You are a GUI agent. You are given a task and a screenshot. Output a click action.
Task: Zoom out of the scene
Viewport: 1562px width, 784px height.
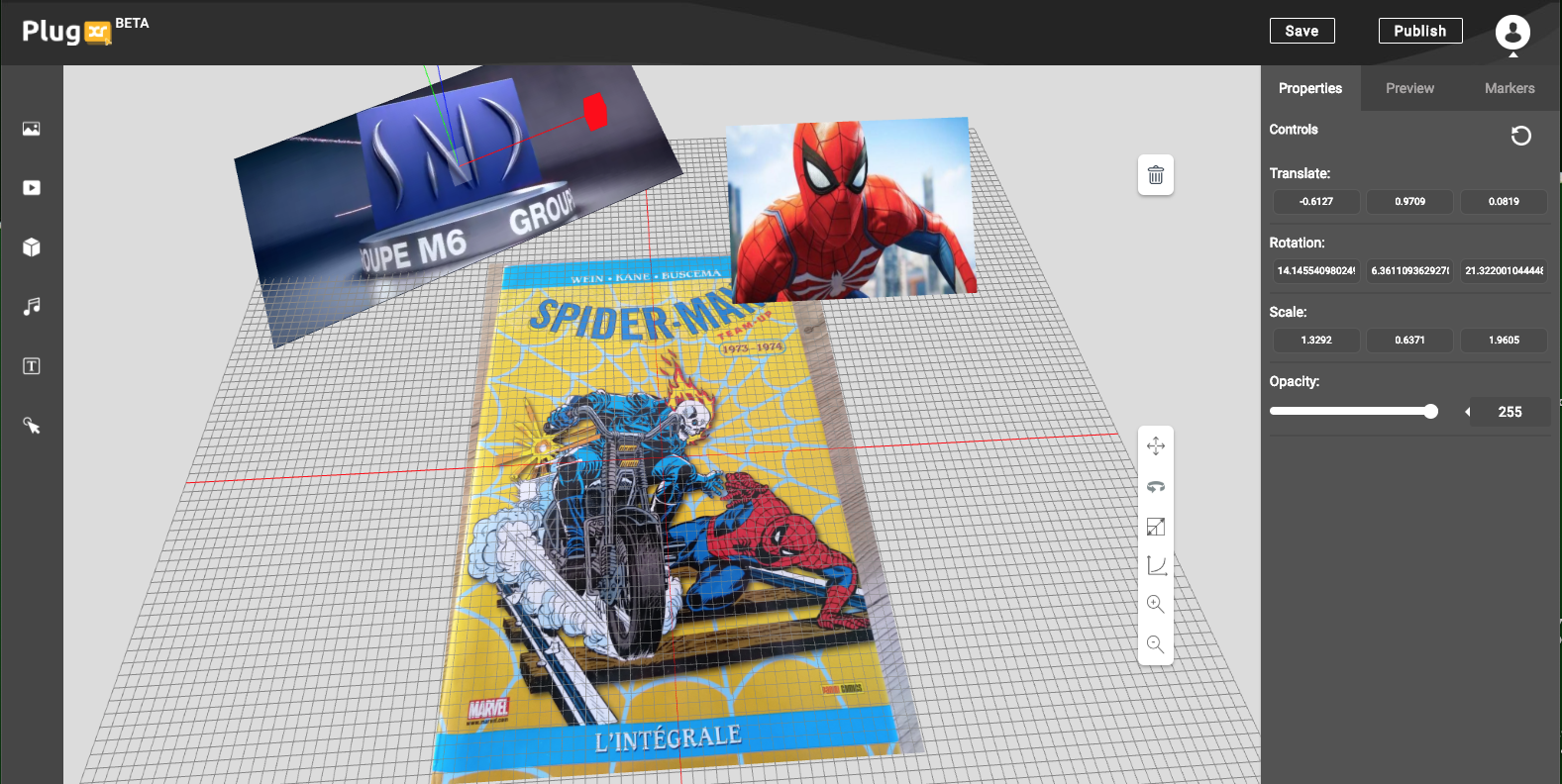[1156, 644]
